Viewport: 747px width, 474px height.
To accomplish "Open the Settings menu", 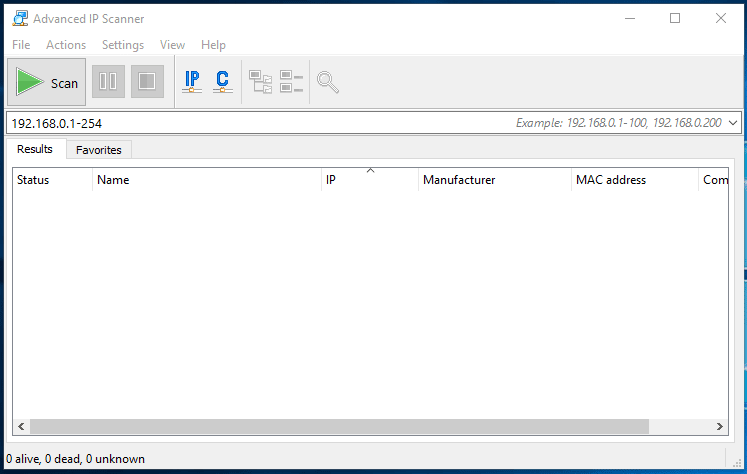I will click(123, 45).
